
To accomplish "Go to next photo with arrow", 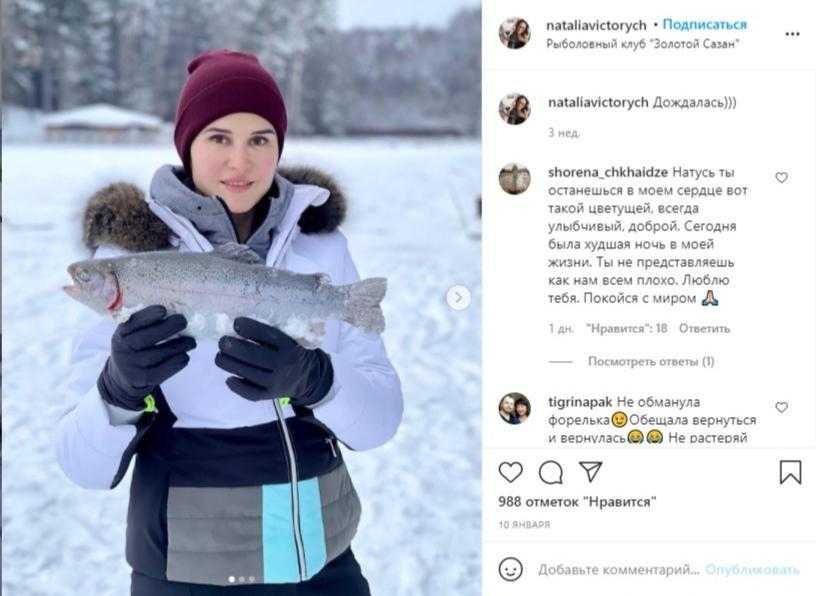I will point(458,298).
